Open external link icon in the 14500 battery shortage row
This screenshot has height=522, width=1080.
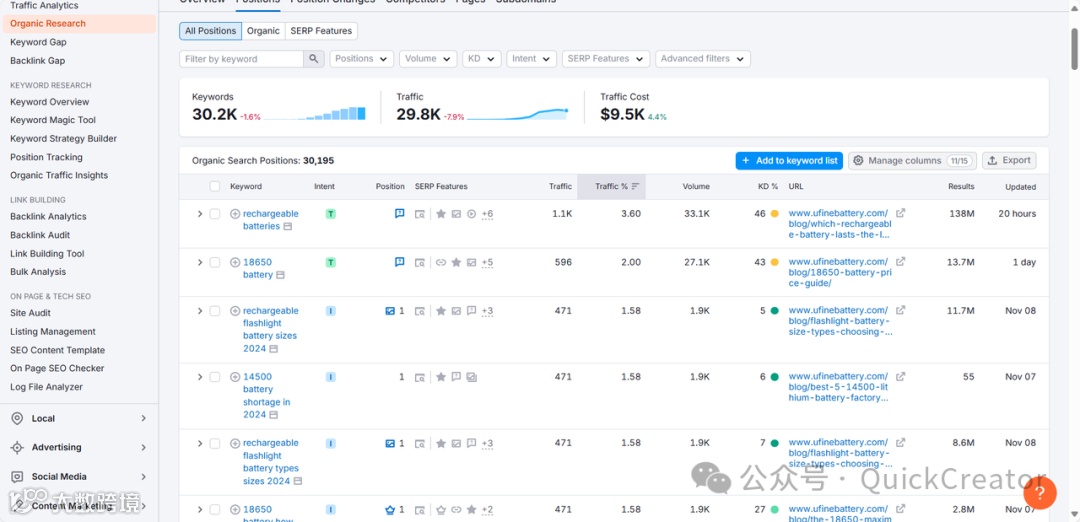[x=900, y=377]
